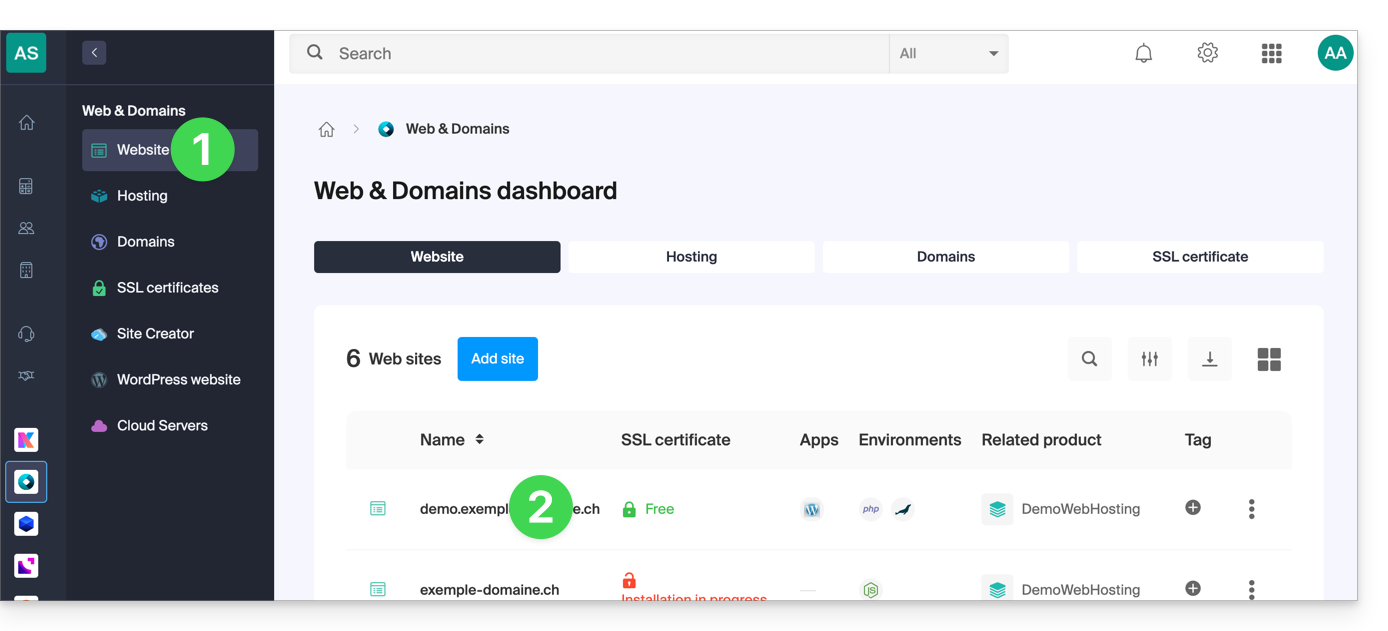
Task: Collapse the sidebar using chevron button
Action: tap(94, 53)
